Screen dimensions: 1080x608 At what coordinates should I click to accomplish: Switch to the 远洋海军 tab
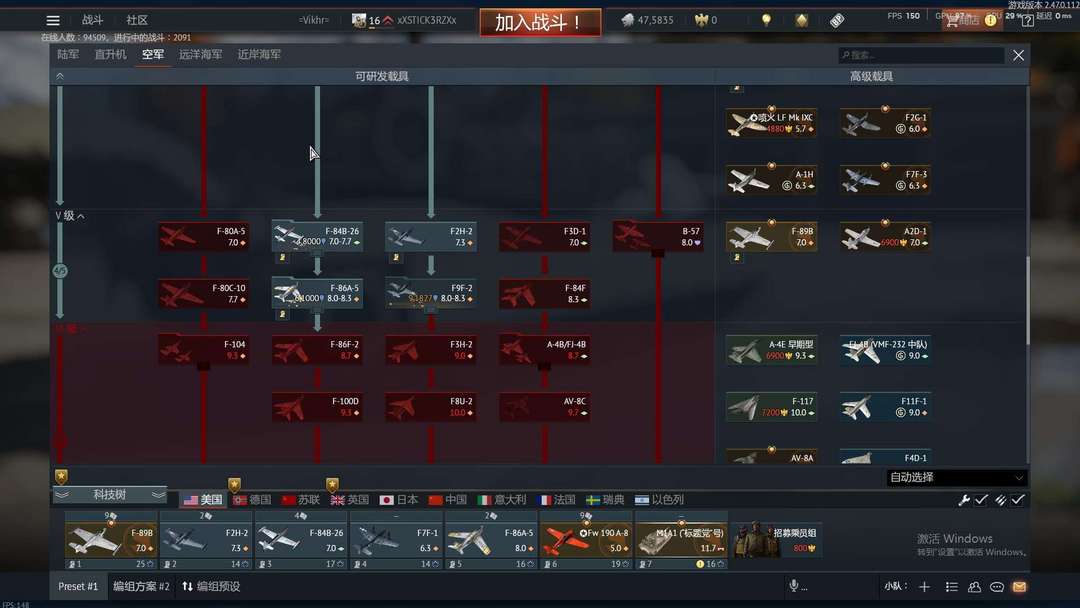(x=200, y=54)
